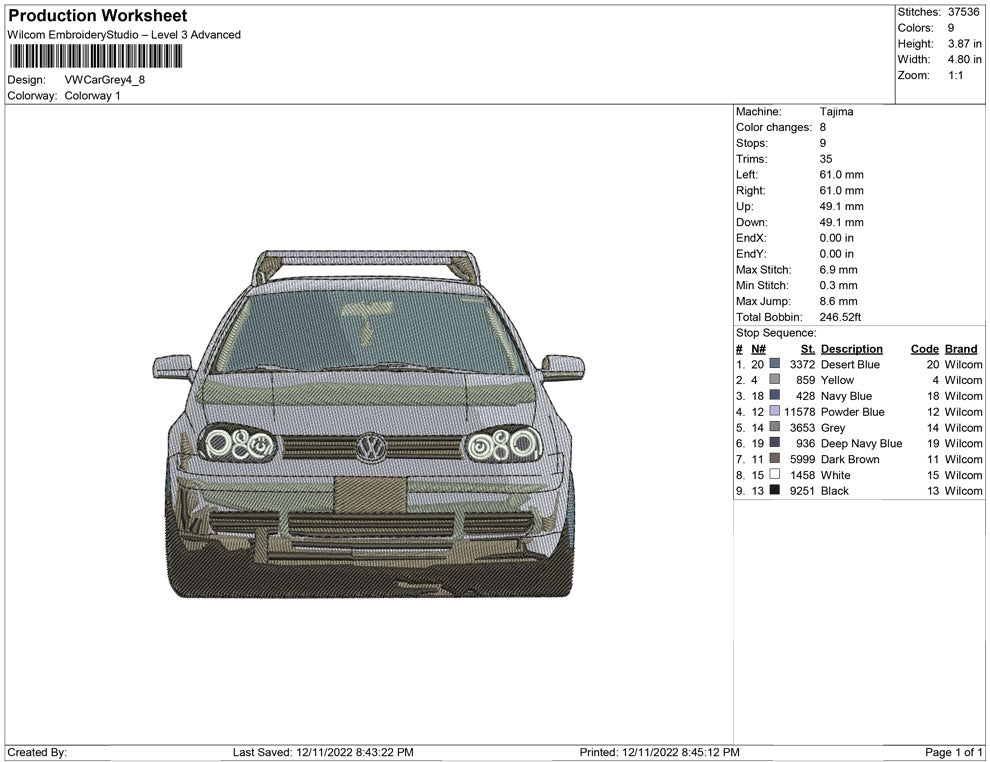Click the height value 3.87 in
Screen dimensions: 990x762
point(965,44)
